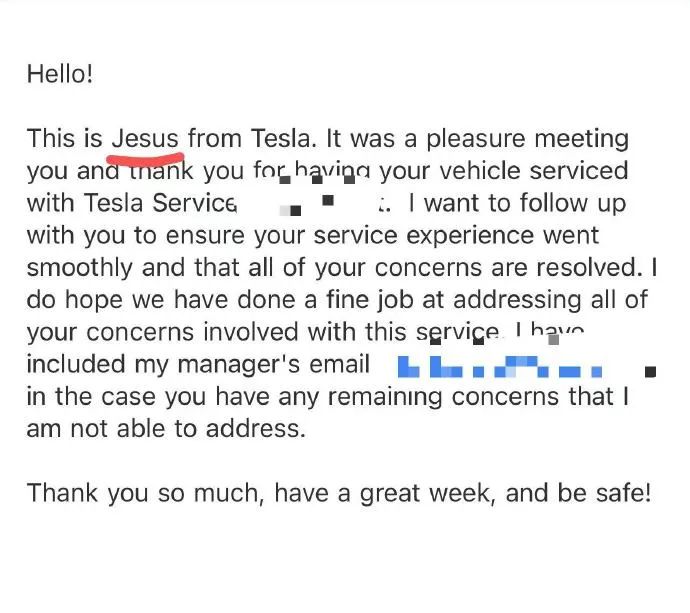Screen dimensions: 690x613
Task: Click the word "addressing"
Action: coord(517,301)
